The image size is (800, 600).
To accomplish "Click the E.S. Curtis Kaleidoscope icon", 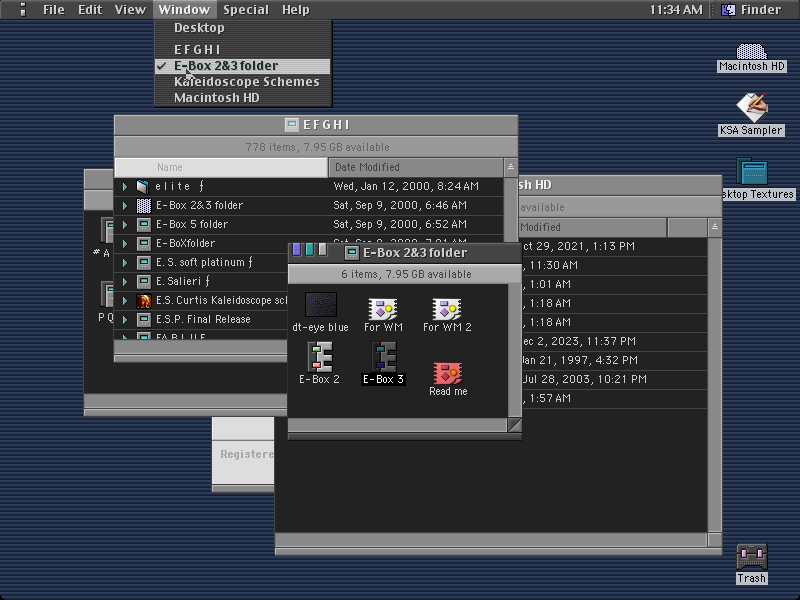I will point(143,301).
